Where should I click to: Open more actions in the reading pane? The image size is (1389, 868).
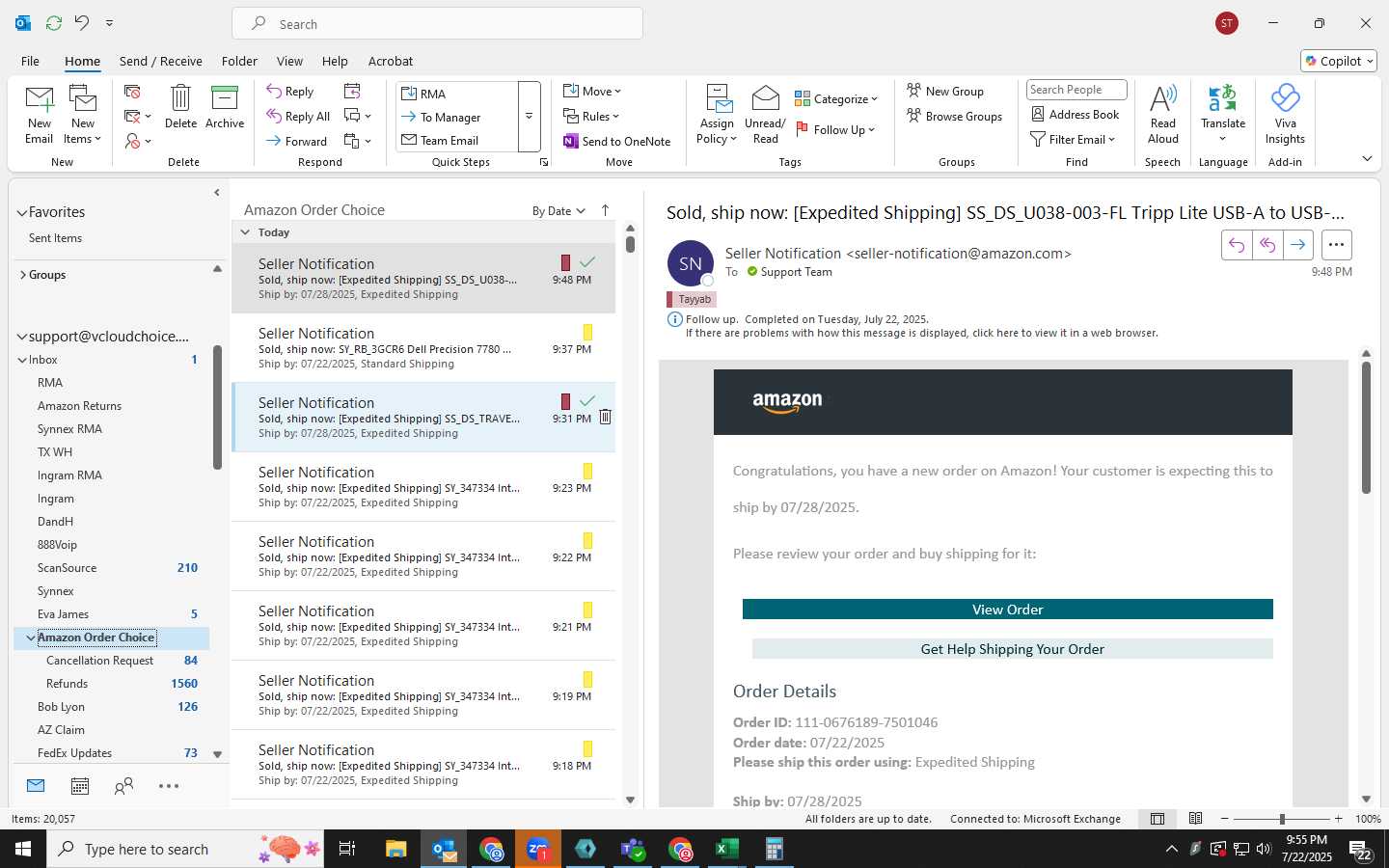tap(1336, 245)
